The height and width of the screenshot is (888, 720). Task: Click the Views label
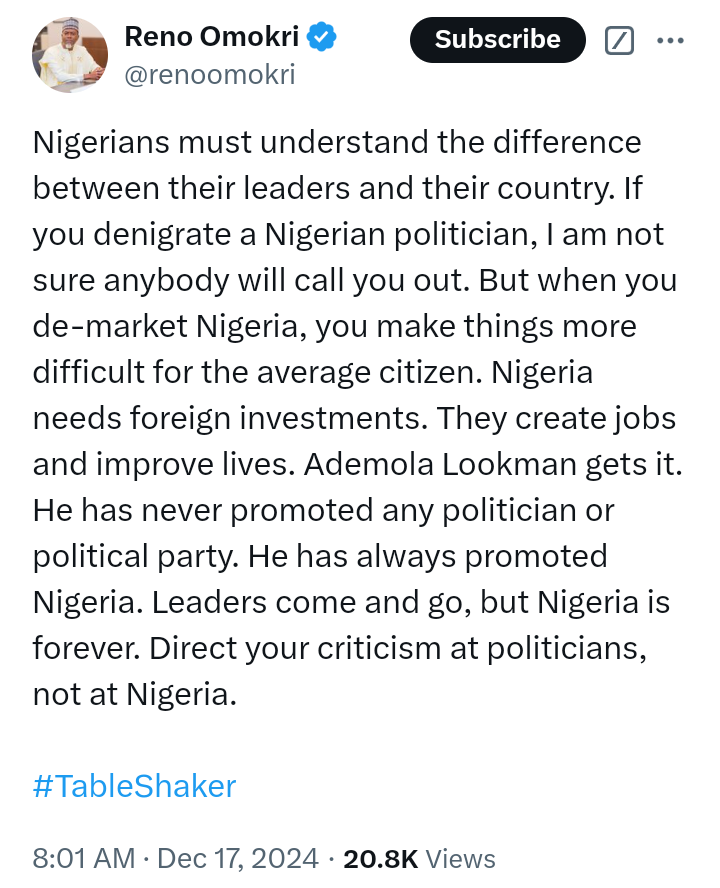click(x=461, y=859)
